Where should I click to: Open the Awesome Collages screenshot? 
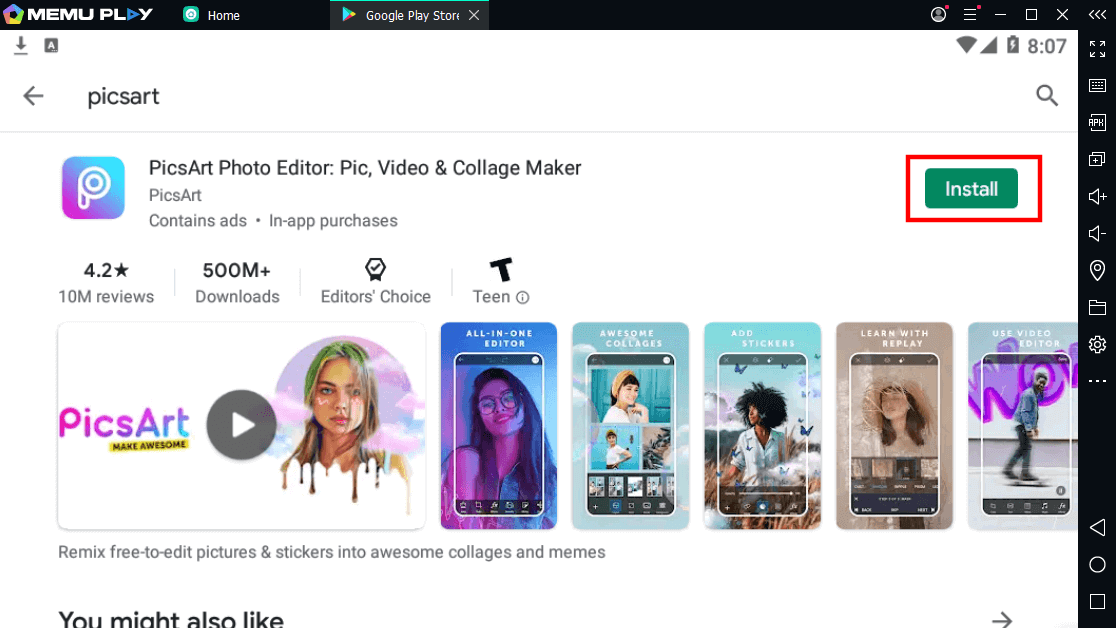click(x=630, y=426)
